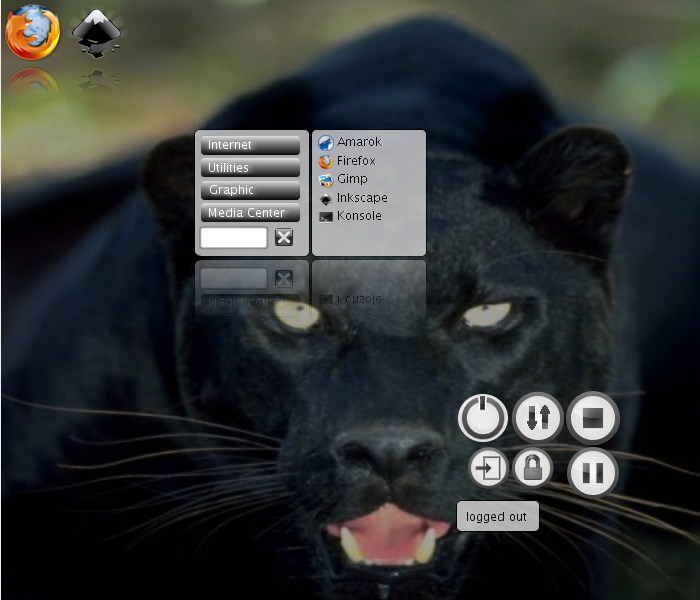Launch Amarok from the app list

[358, 142]
